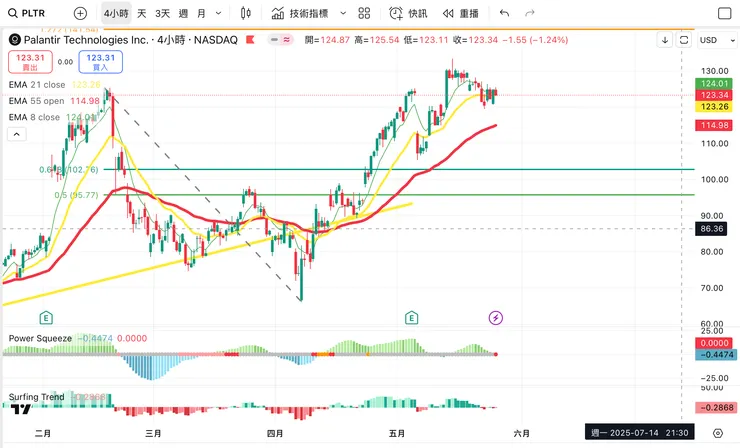Redo the chart action

point(530,13)
